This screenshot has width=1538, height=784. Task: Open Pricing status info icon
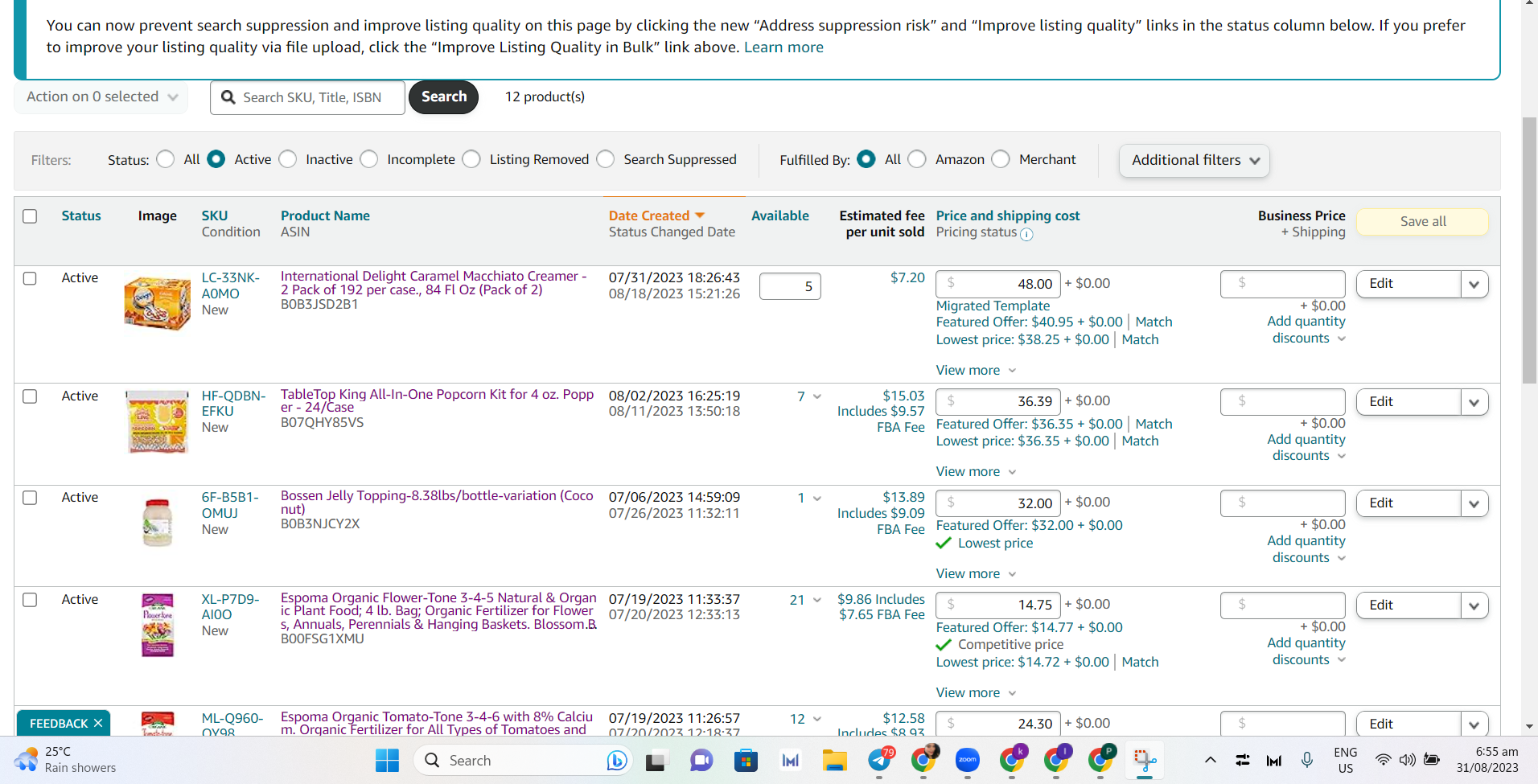[1026, 234]
